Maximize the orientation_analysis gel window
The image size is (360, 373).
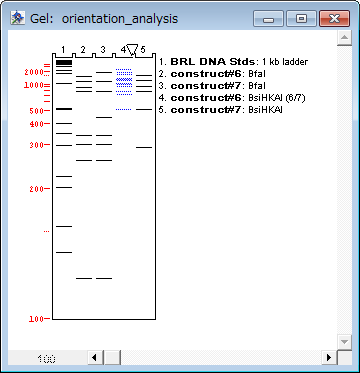(x=301, y=18)
